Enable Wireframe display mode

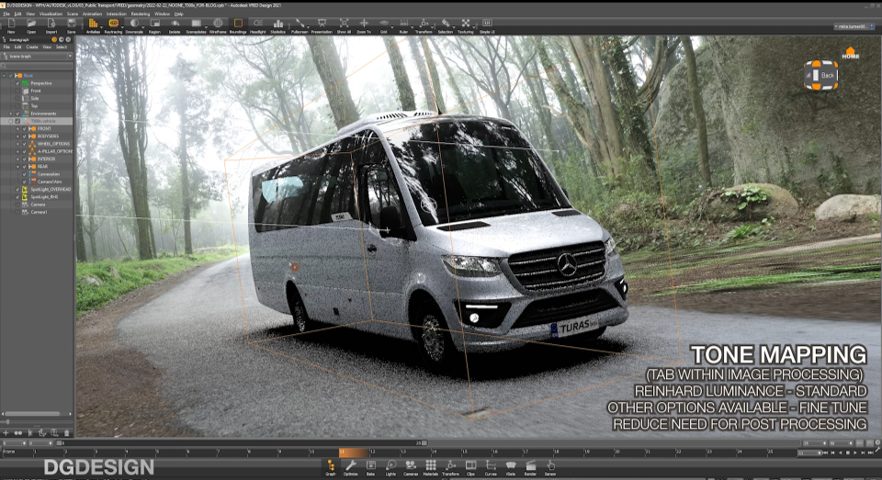coord(216,25)
